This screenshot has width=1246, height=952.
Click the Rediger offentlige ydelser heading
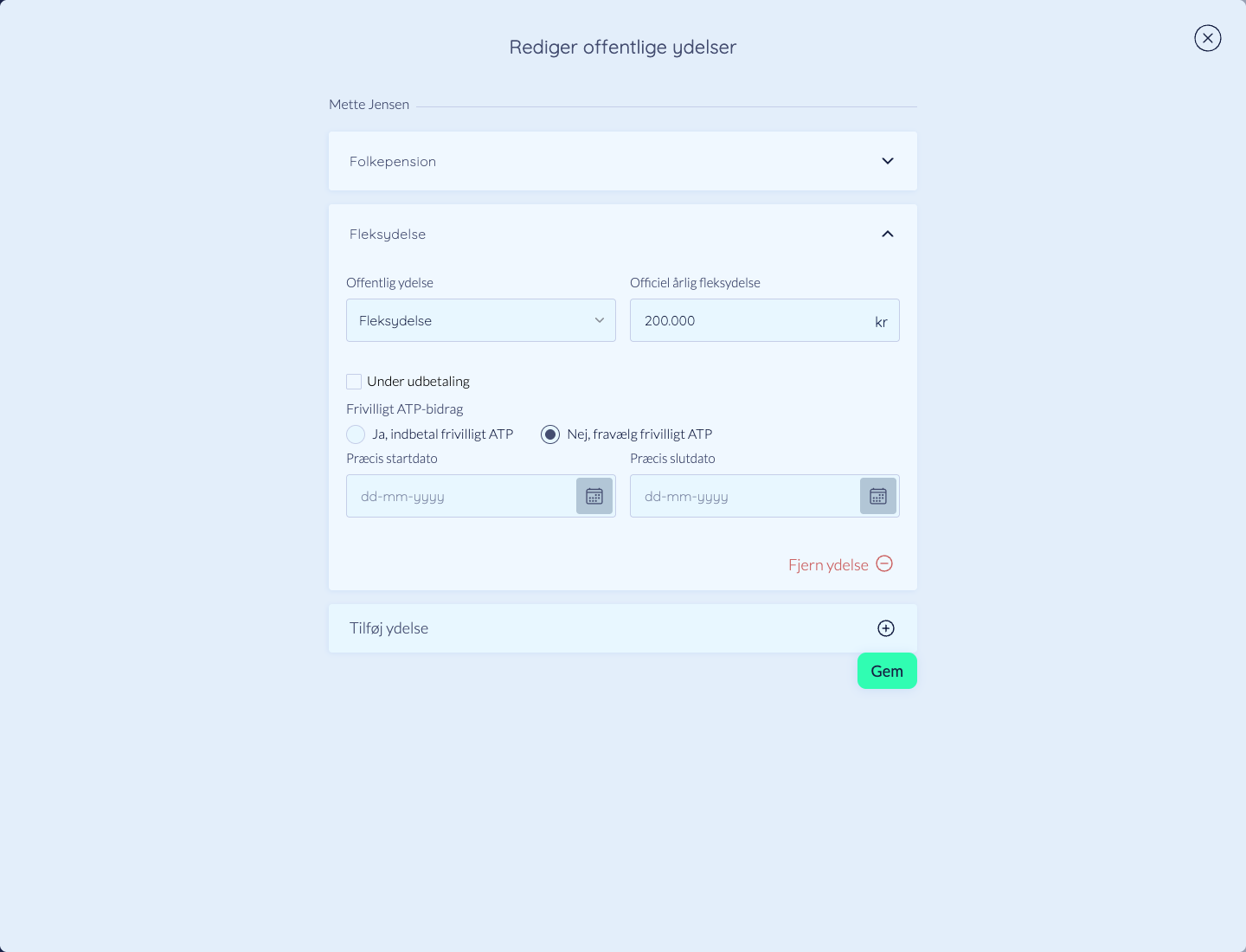623,48
